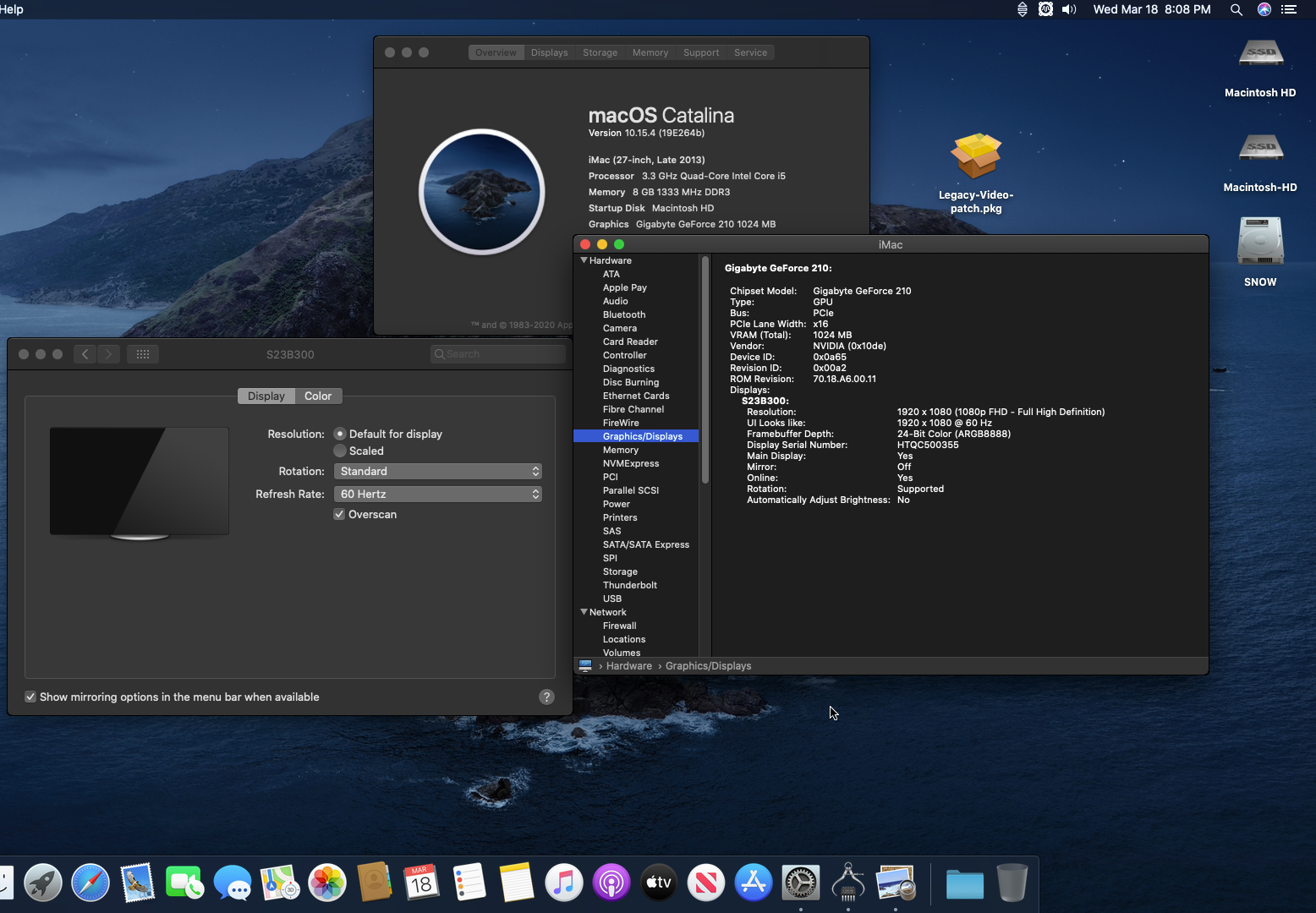Open the News app in the Dock
1316x913 pixels.
pos(706,883)
